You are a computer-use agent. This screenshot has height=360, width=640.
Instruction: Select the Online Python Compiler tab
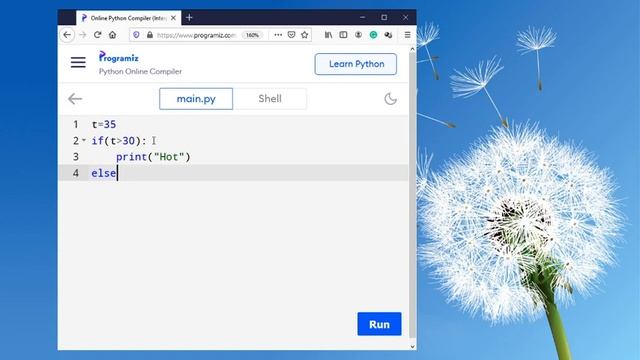(x=128, y=18)
